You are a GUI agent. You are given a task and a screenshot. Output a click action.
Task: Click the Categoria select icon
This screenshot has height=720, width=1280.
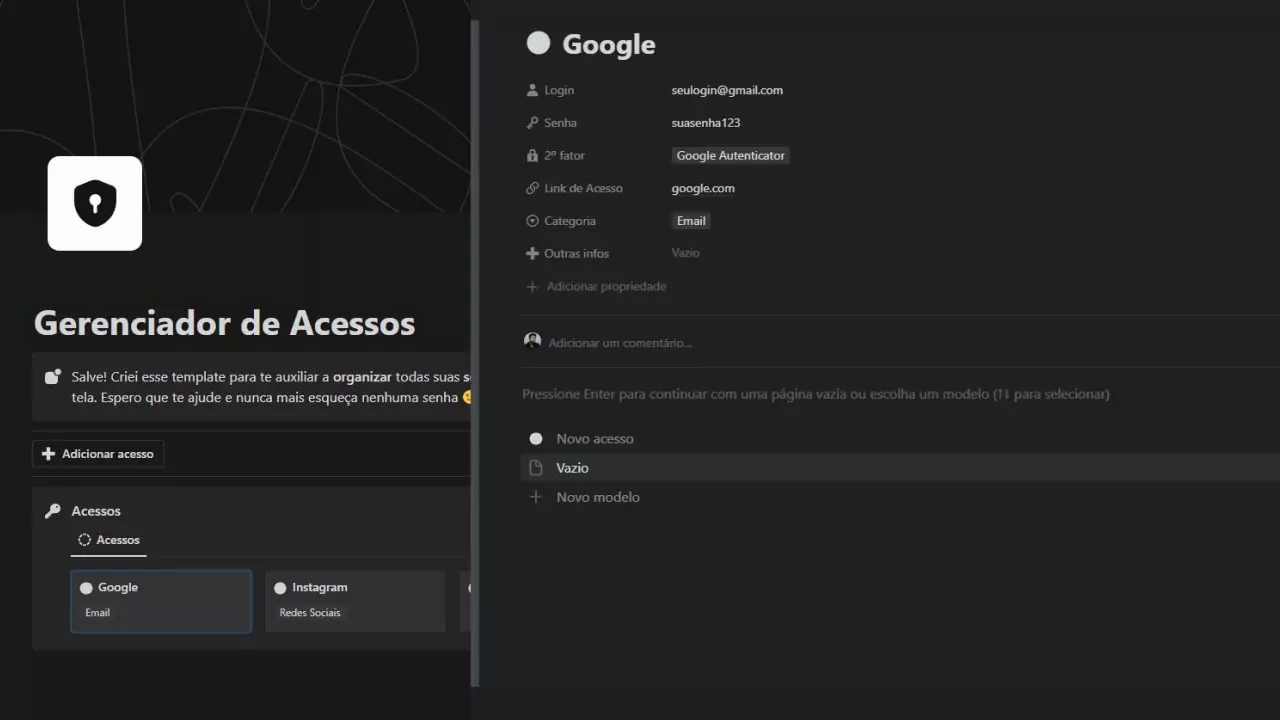click(532, 221)
